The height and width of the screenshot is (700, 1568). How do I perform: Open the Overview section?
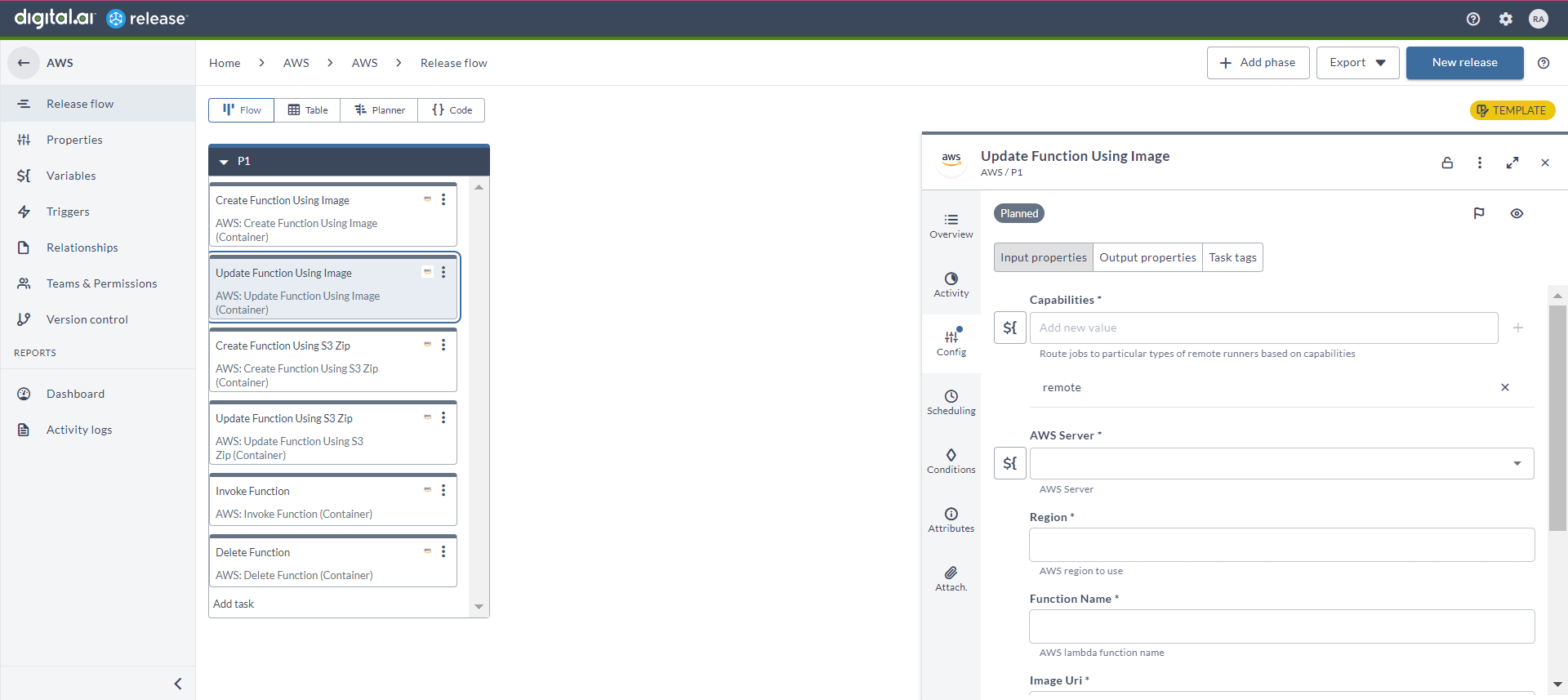[x=951, y=226]
